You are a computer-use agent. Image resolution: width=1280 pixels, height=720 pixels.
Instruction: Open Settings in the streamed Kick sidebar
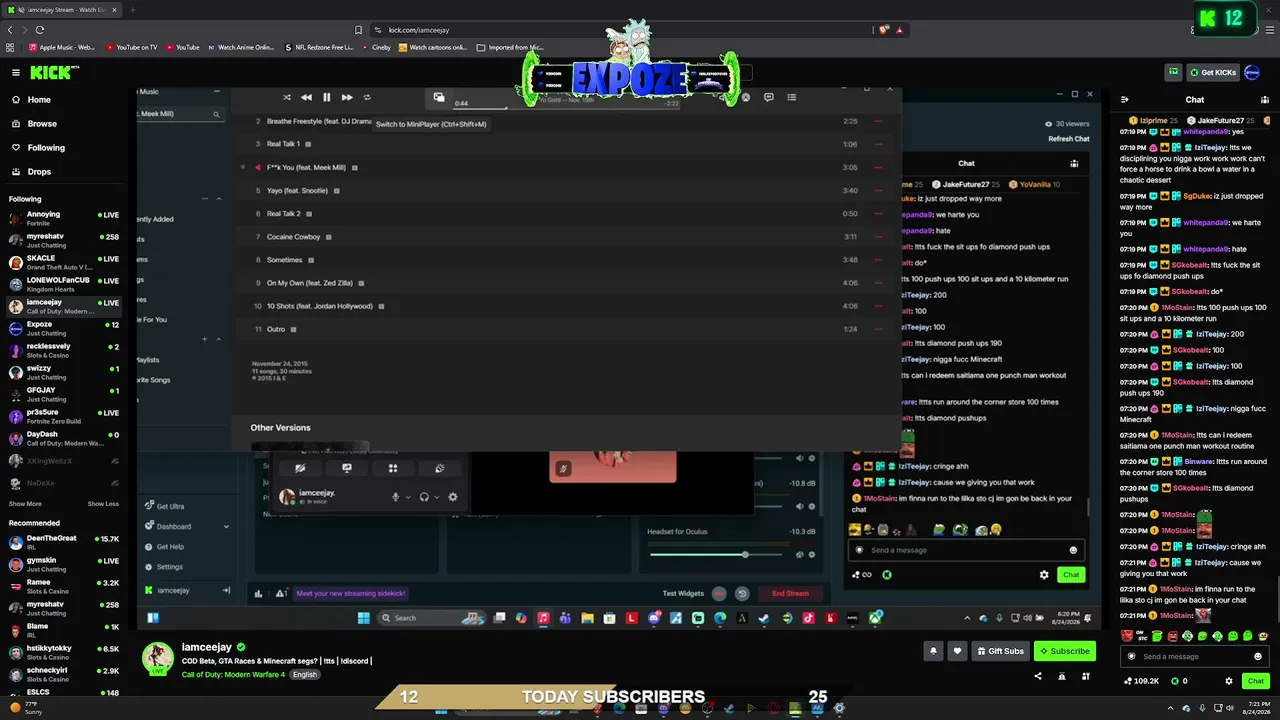(x=163, y=567)
